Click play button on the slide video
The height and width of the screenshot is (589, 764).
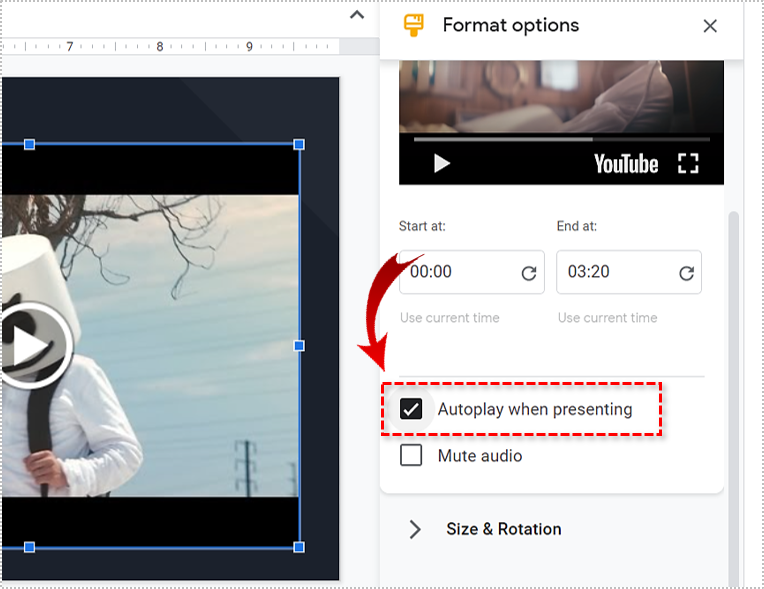pyautogui.click(x=32, y=346)
